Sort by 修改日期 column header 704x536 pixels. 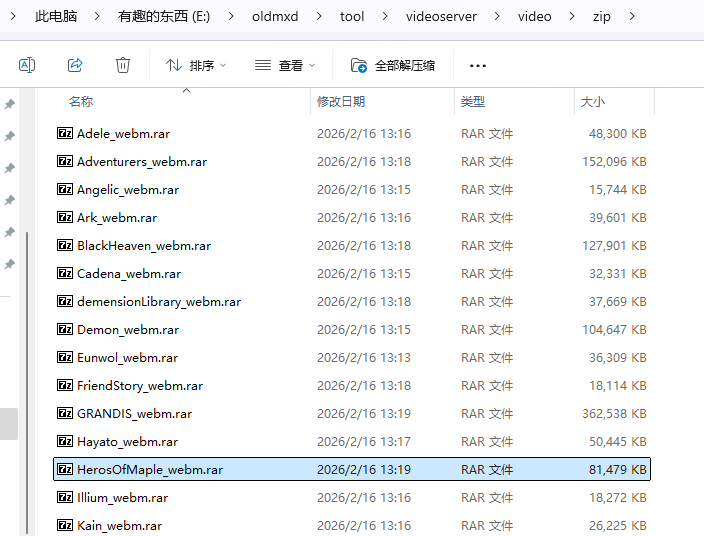pos(341,102)
